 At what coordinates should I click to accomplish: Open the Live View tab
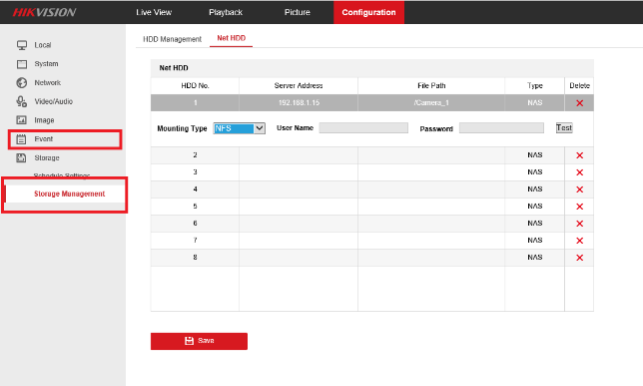click(154, 12)
